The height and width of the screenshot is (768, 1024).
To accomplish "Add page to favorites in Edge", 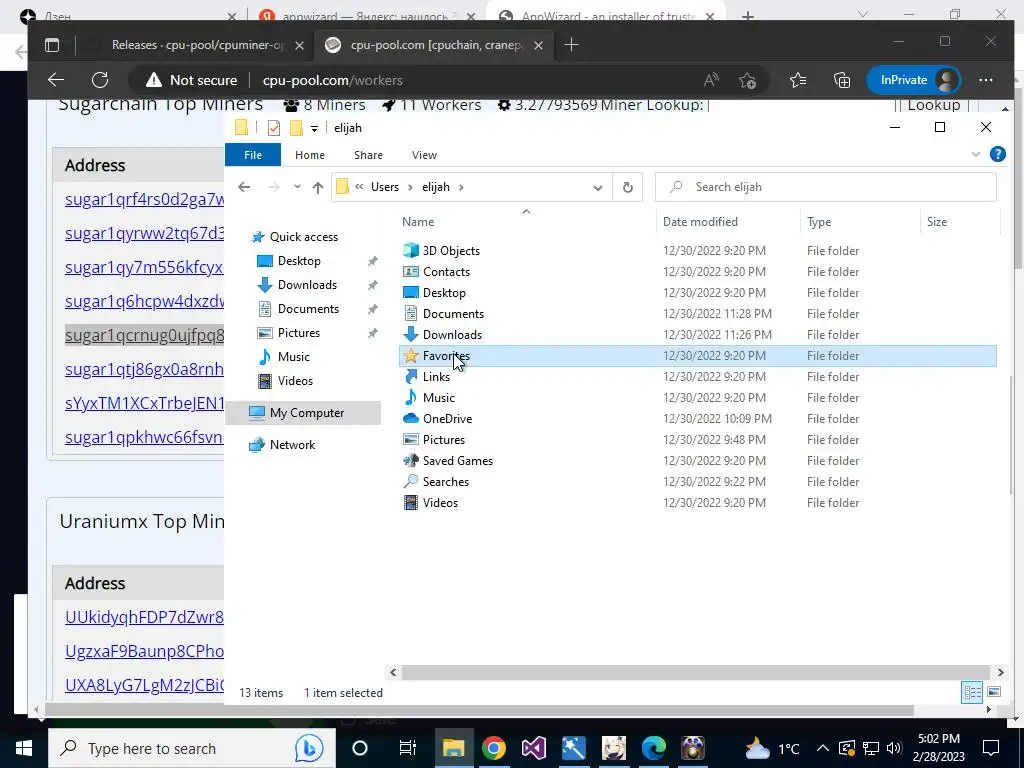I will [x=747, y=80].
